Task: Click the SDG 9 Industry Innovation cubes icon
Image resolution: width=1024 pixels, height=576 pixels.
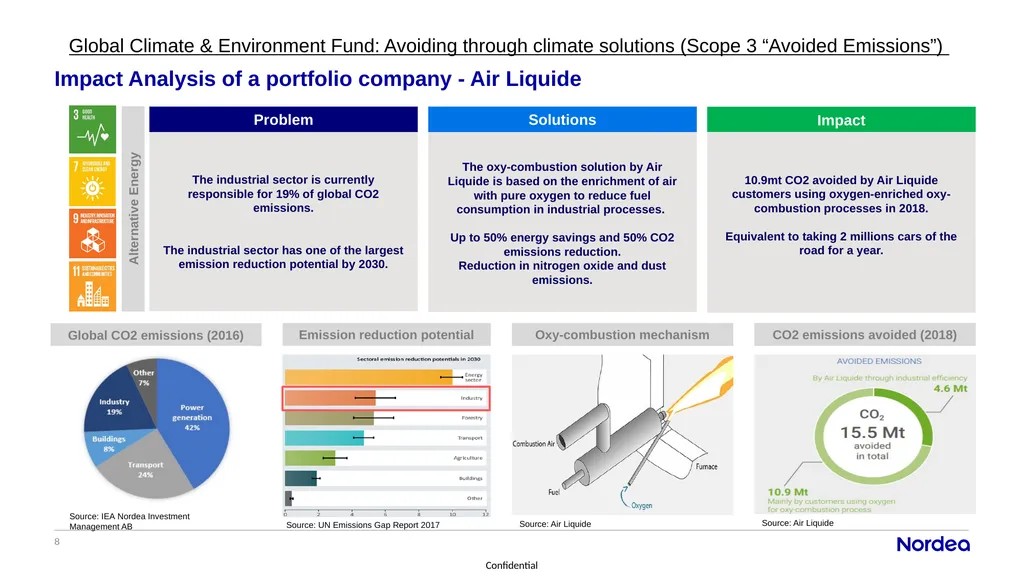Action: pyautogui.click(x=92, y=234)
